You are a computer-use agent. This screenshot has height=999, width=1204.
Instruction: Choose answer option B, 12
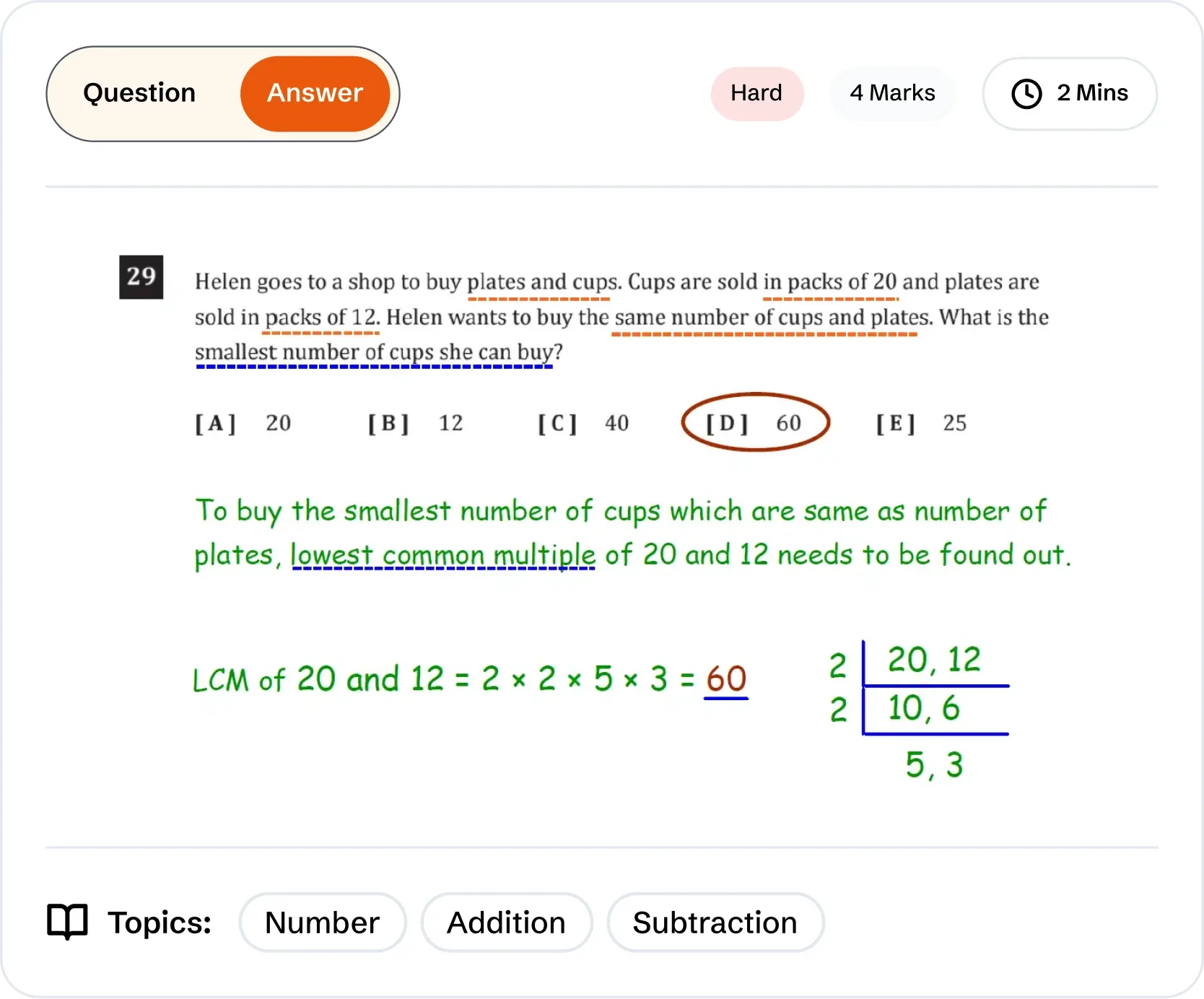click(416, 423)
